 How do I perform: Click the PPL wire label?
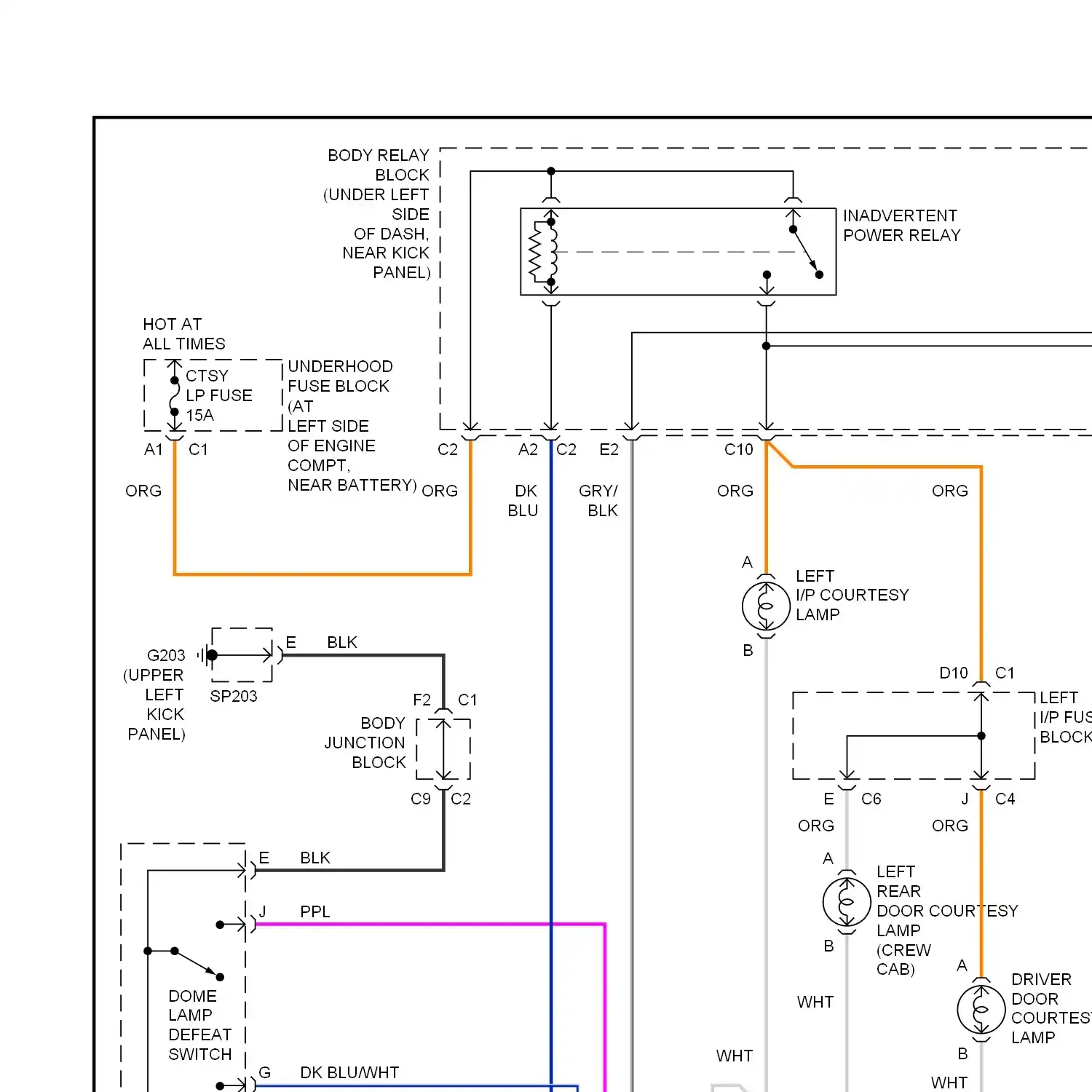(315, 911)
